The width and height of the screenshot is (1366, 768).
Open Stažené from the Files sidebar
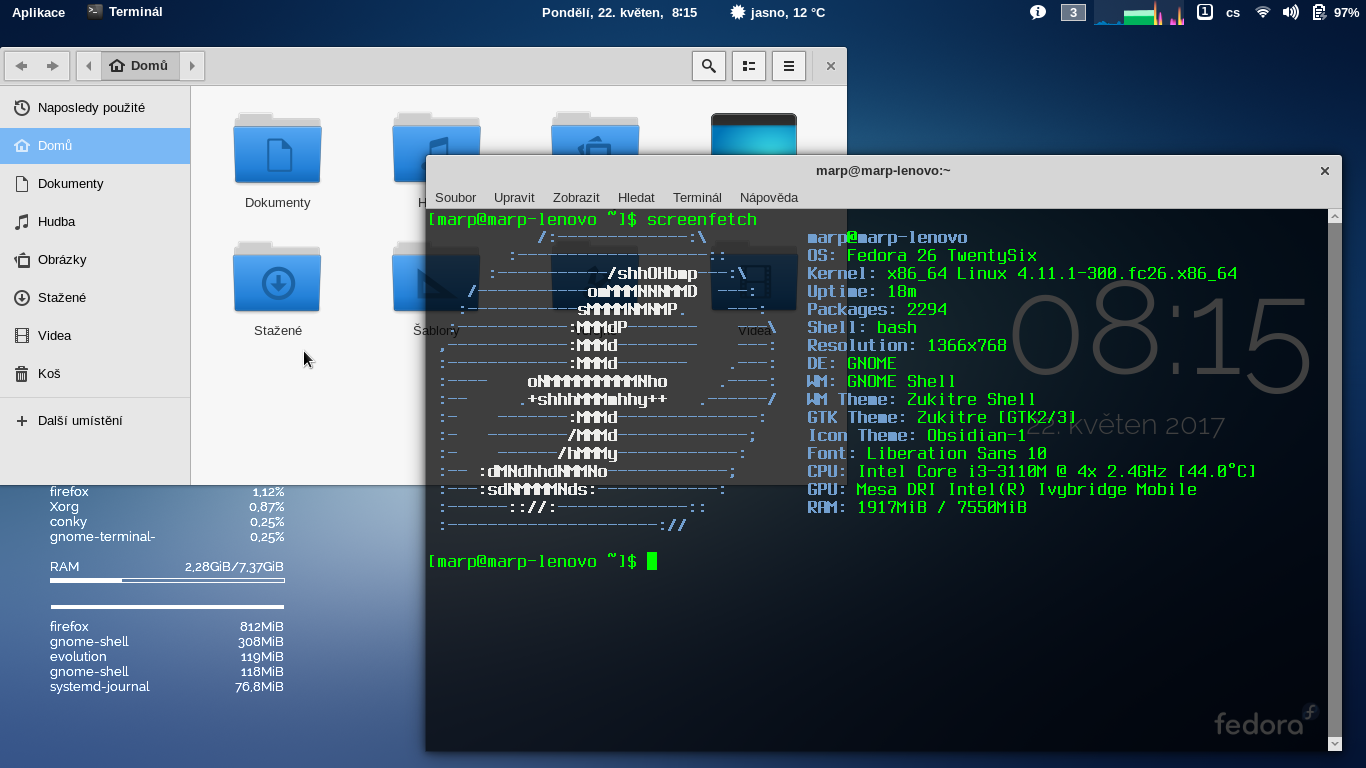95,297
